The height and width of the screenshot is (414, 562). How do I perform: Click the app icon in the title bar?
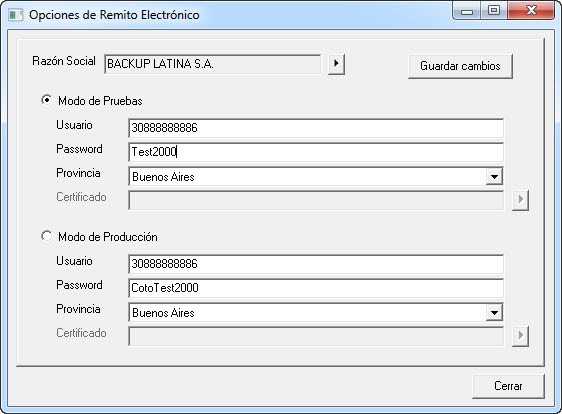(x=15, y=15)
